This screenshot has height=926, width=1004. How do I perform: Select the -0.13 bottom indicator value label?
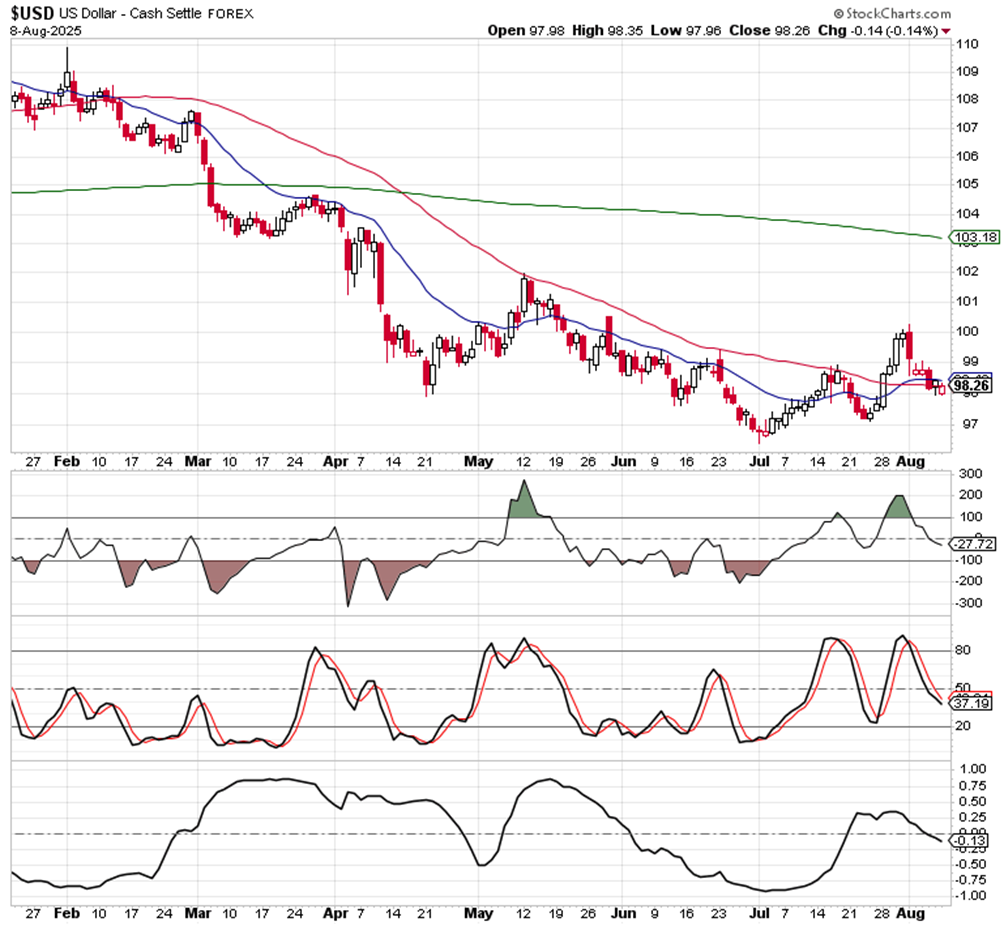972,840
